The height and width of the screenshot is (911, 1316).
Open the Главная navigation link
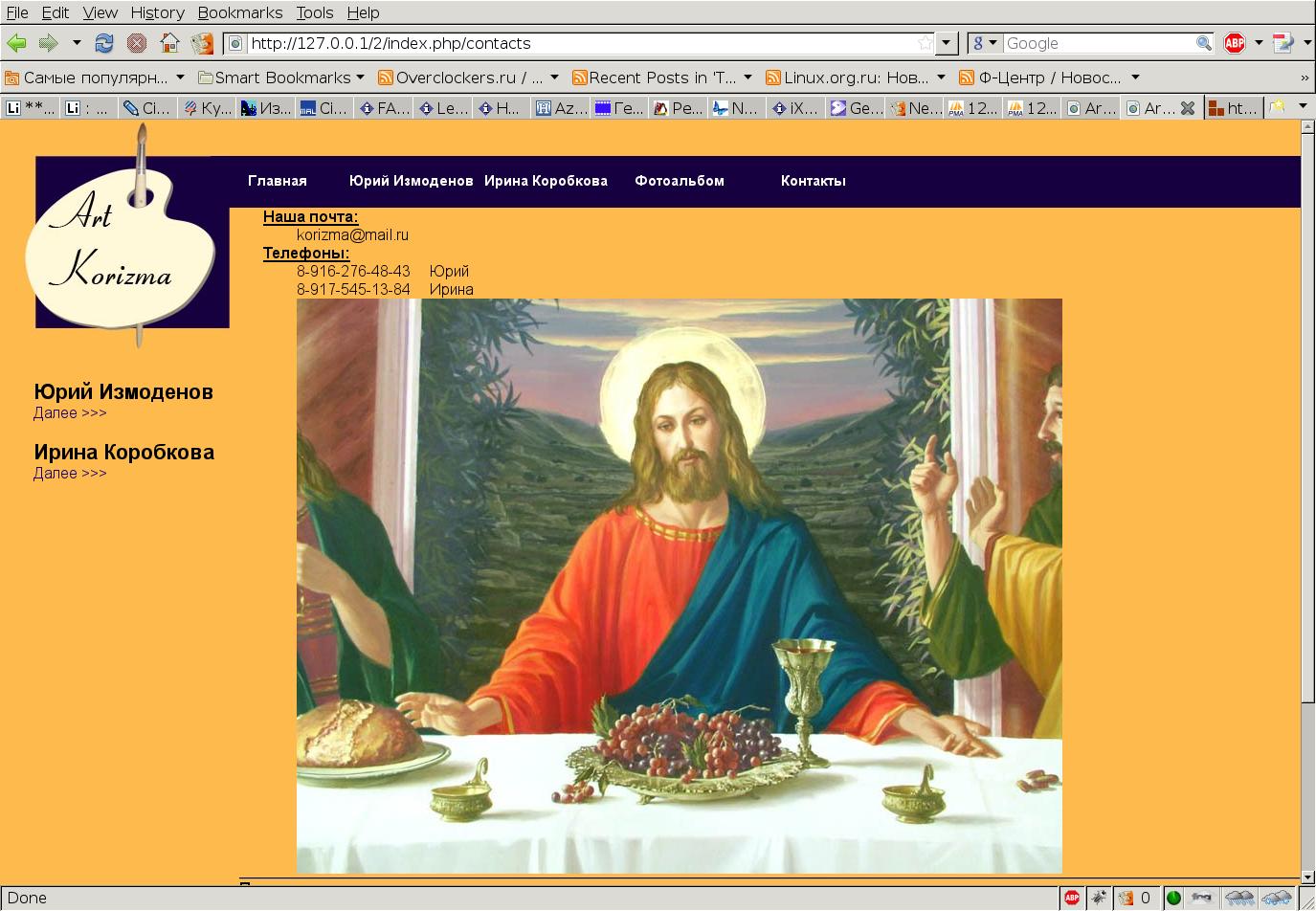tap(278, 181)
